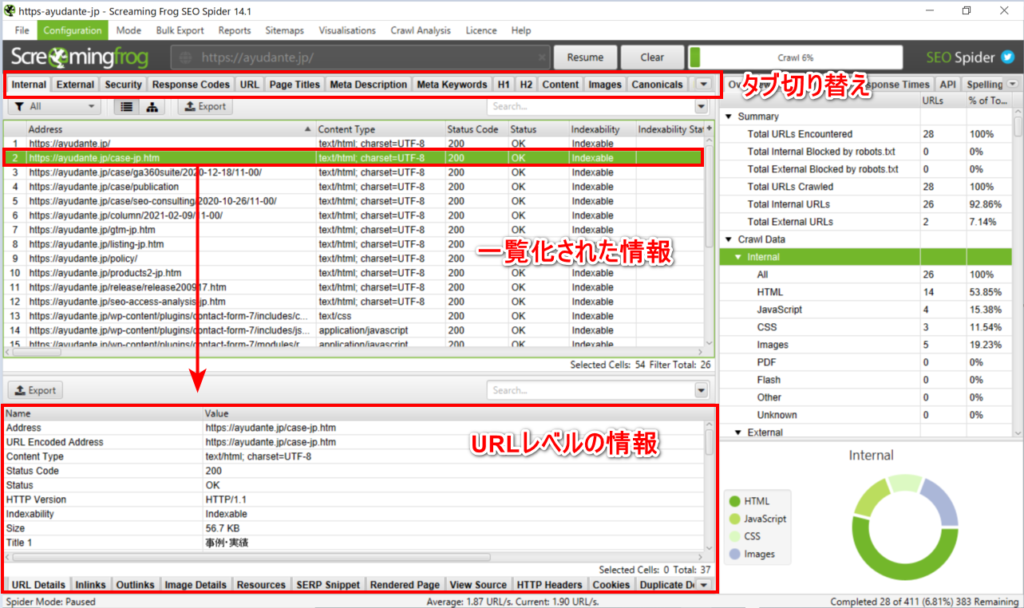The width and height of the screenshot is (1024, 608).
Task: Click Images legend color swatch
Action: click(735, 554)
